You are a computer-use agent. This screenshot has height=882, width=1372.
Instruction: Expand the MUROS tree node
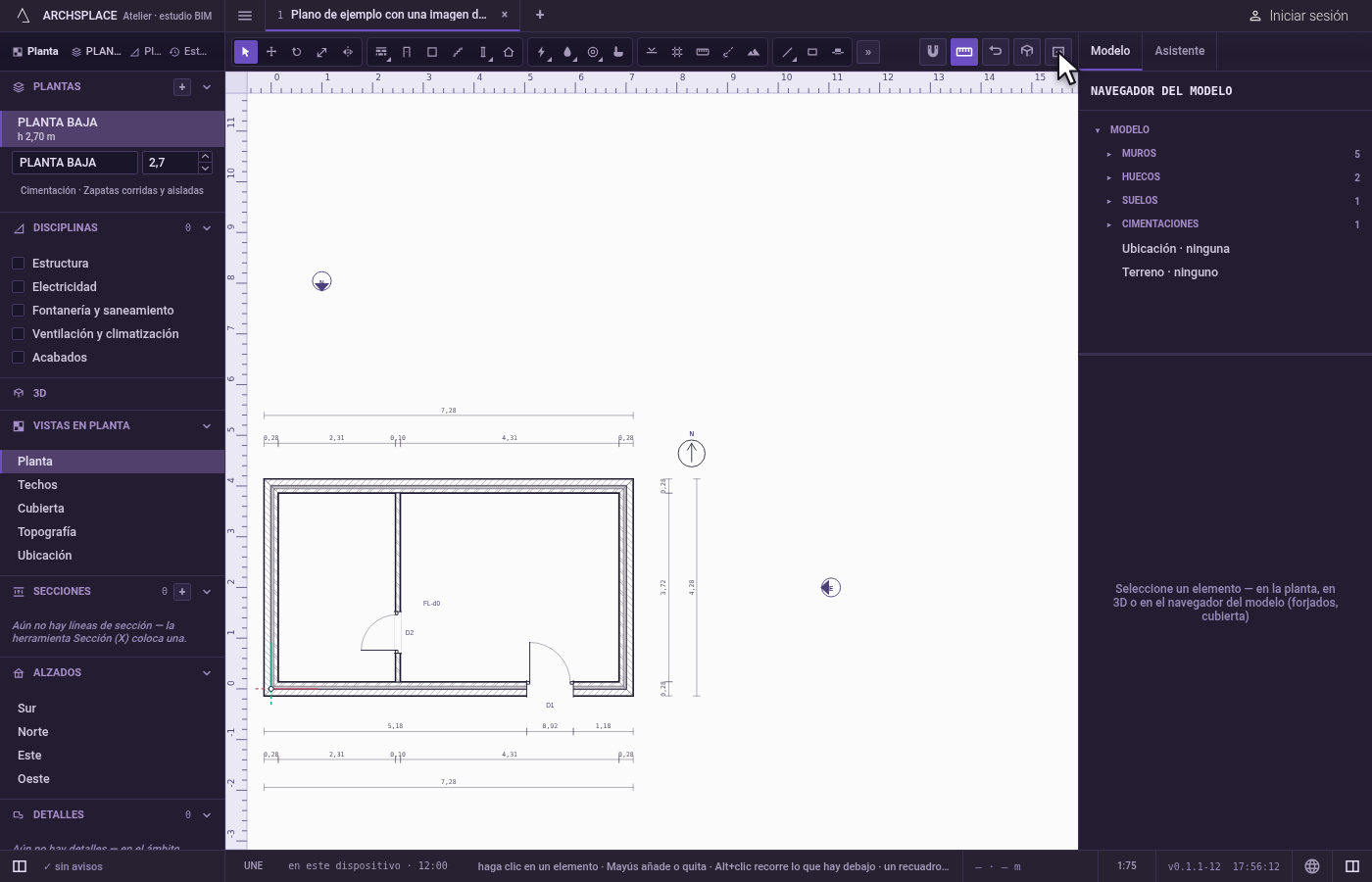click(1109, 154)
